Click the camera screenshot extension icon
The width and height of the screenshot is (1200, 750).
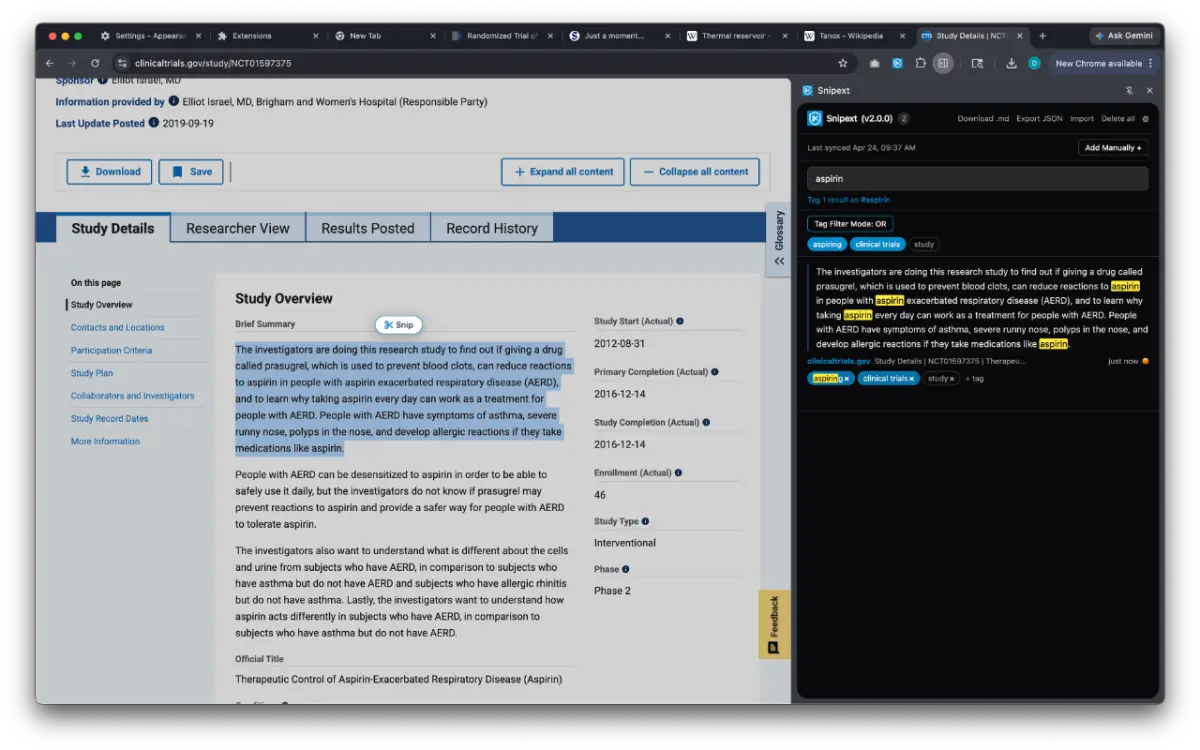click(875, 63)
